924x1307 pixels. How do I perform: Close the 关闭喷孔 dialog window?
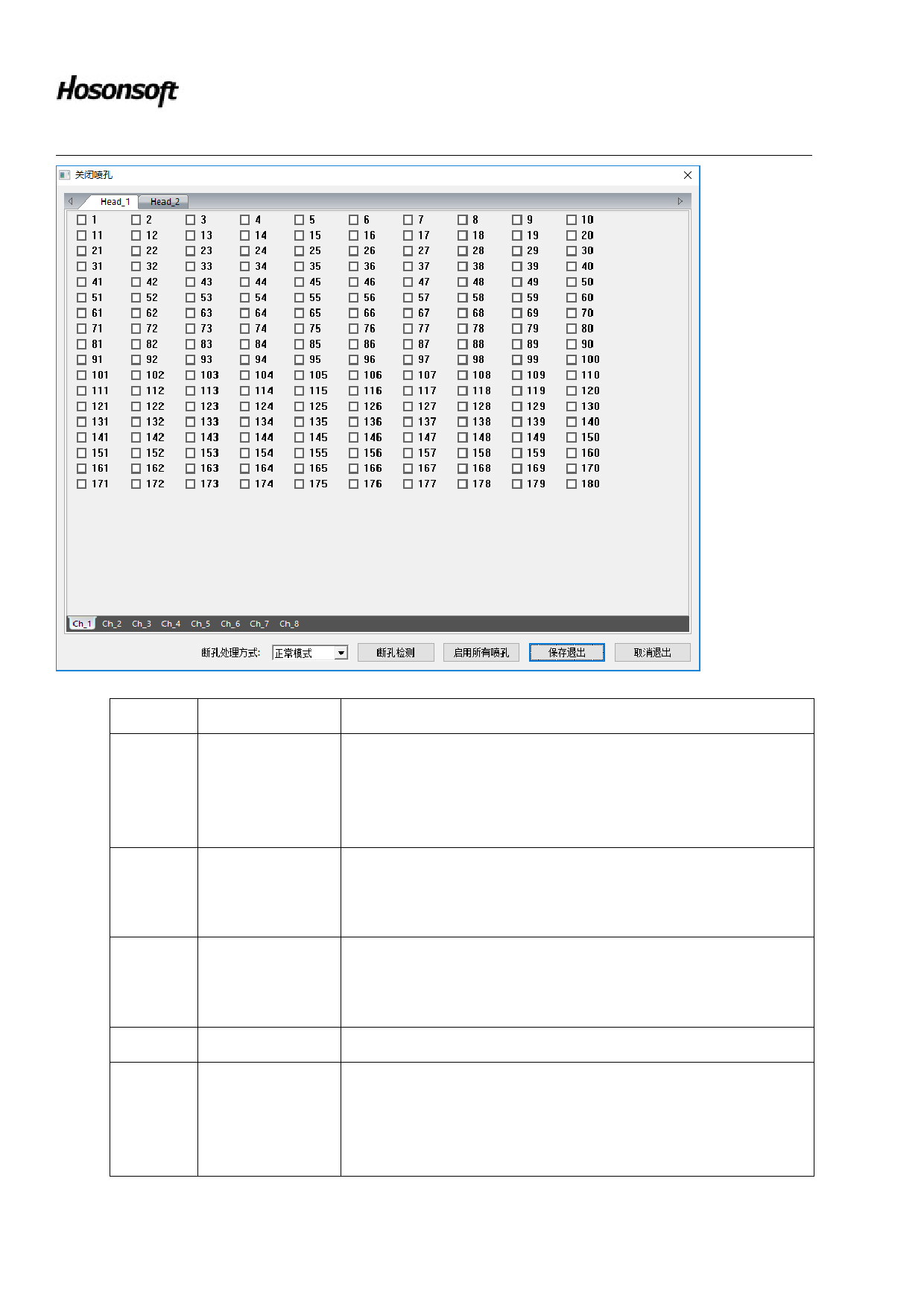tap(687, 175)
